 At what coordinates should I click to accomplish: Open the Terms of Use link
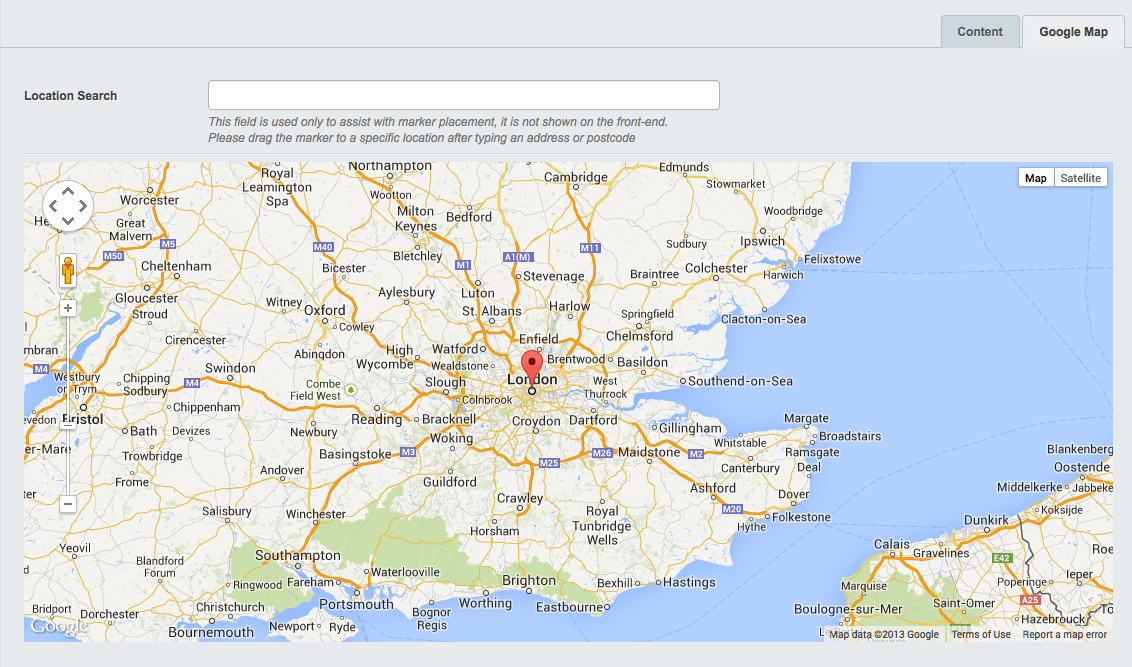[x=980, y=635]
